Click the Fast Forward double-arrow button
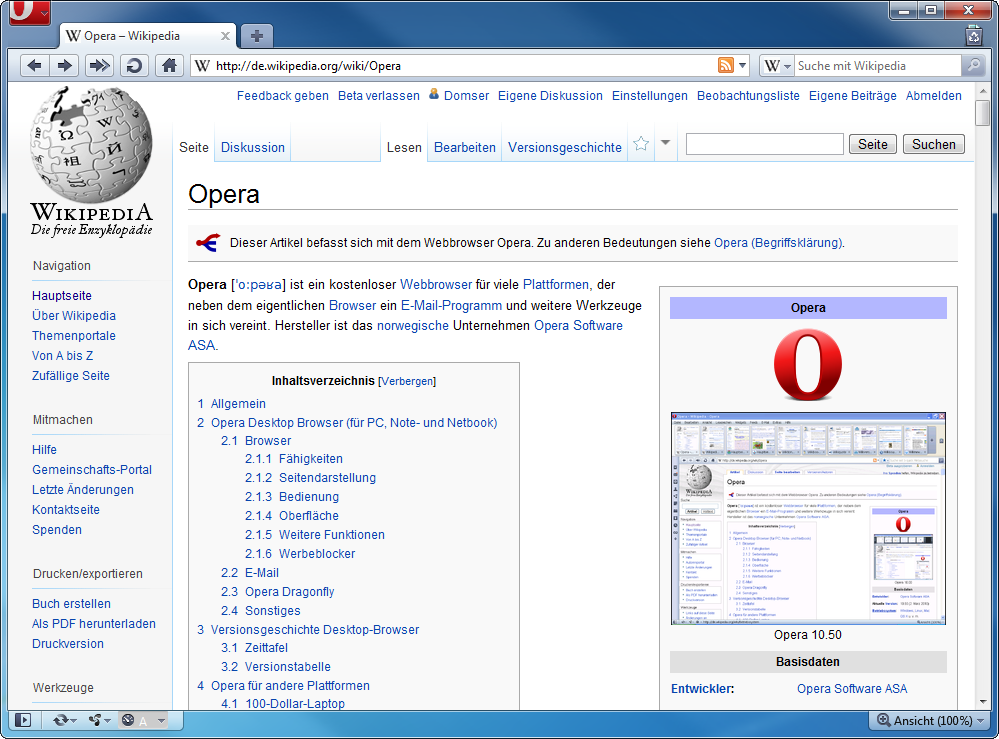 click(99, 65)
